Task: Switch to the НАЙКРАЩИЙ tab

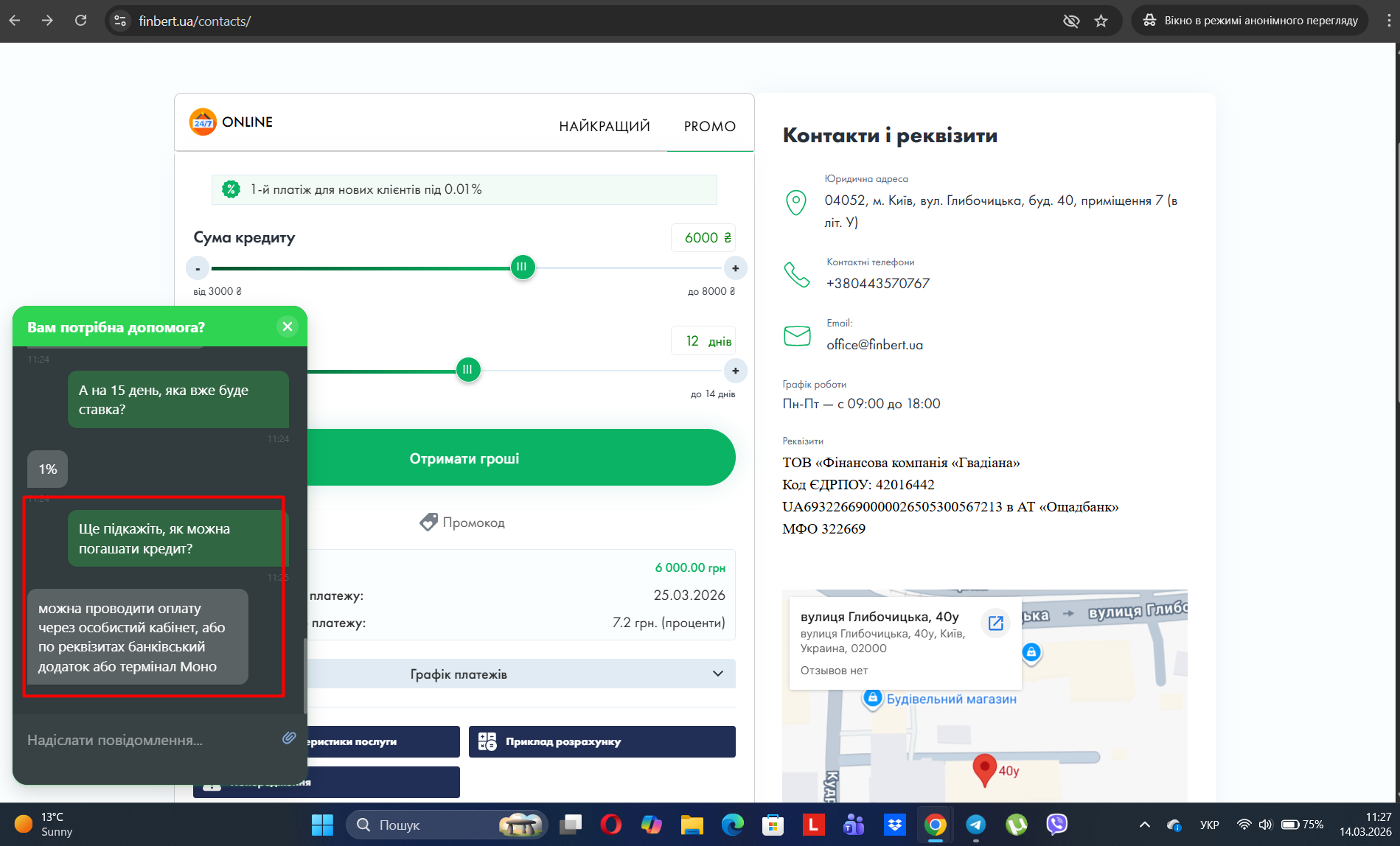Action: pyautogui.click(x=605, y=126)
